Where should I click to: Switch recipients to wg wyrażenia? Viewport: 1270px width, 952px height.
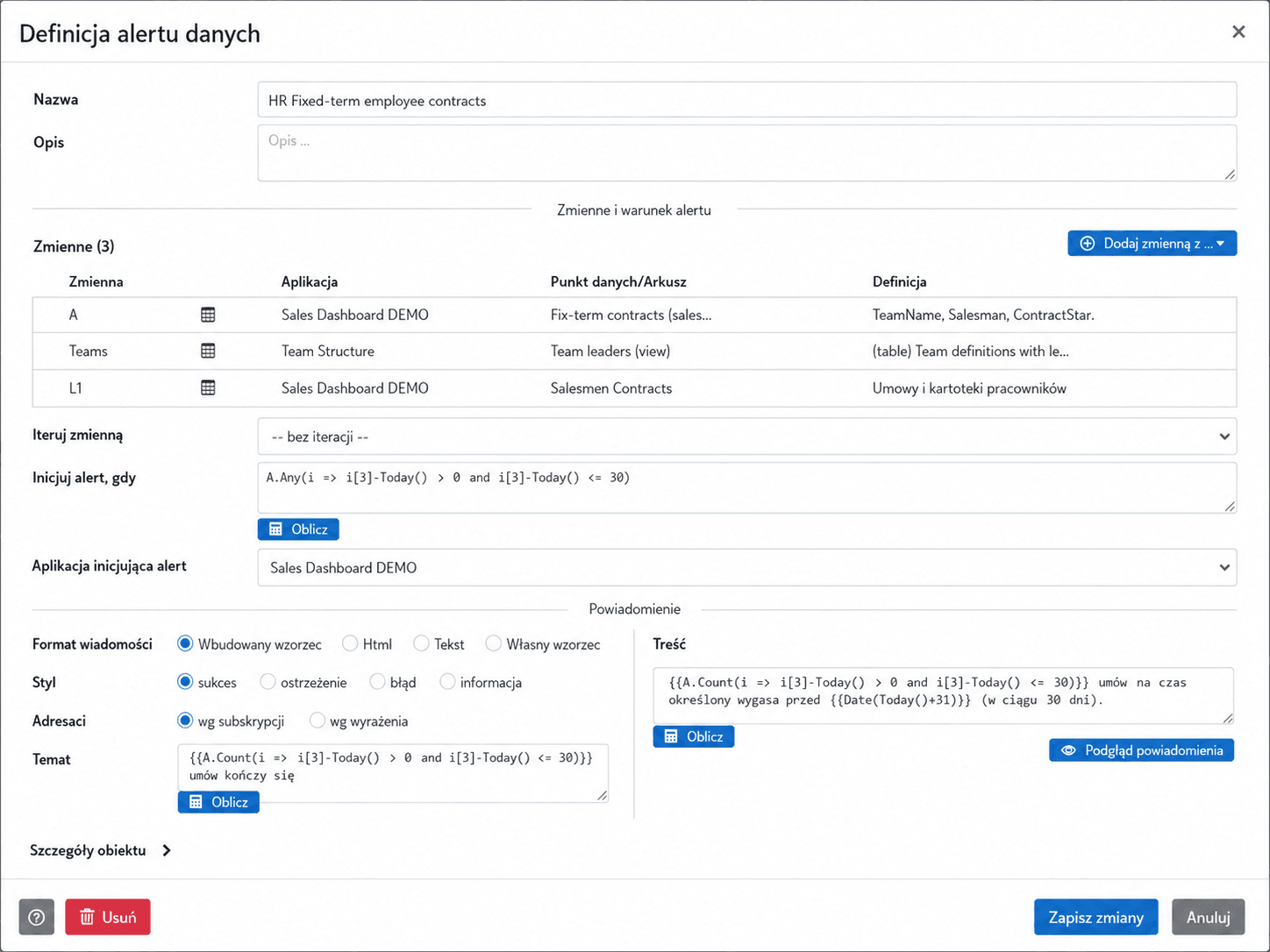tap(317, 721)
